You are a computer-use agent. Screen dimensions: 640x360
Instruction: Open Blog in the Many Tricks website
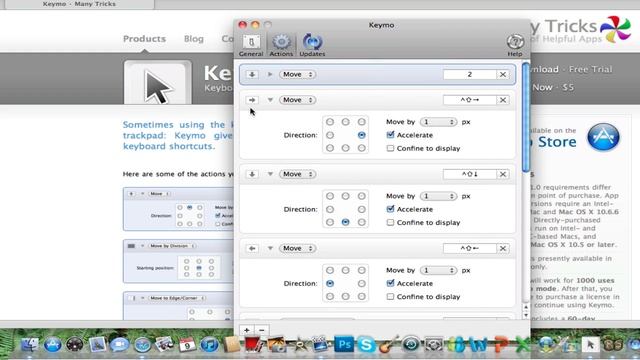(x=193, y=39)
